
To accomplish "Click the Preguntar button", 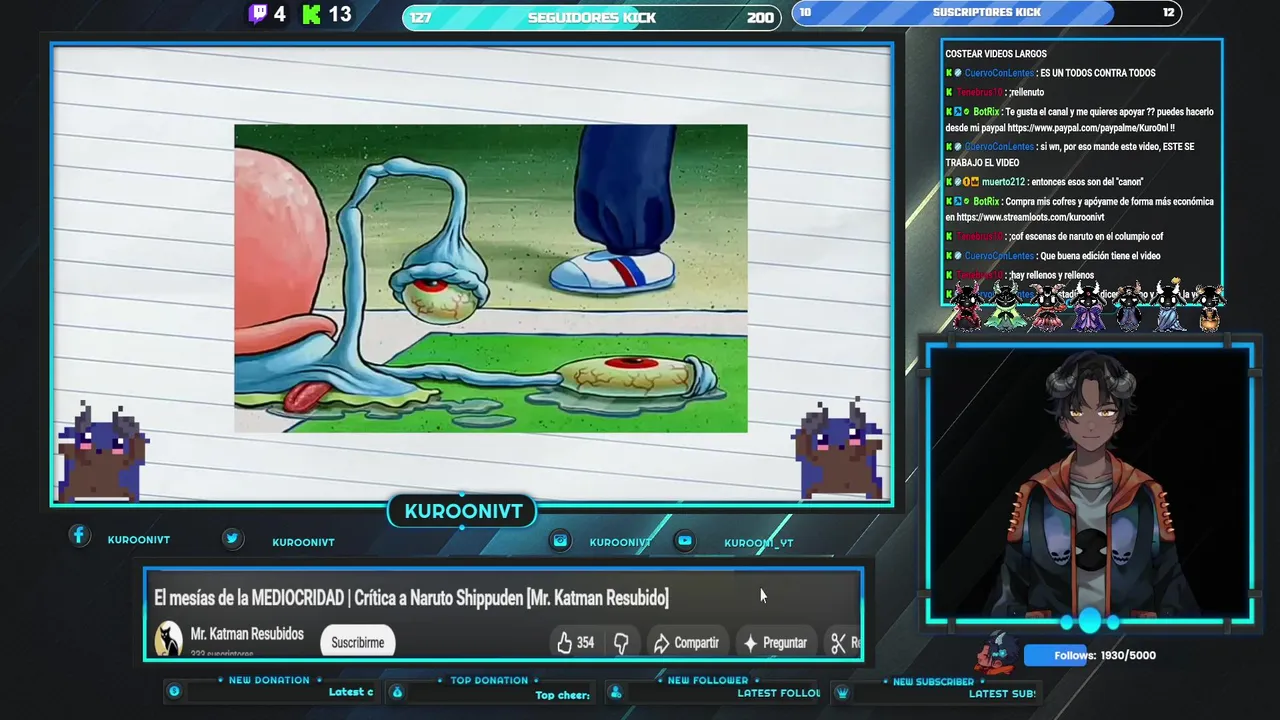I will click(x=776, y=643).
